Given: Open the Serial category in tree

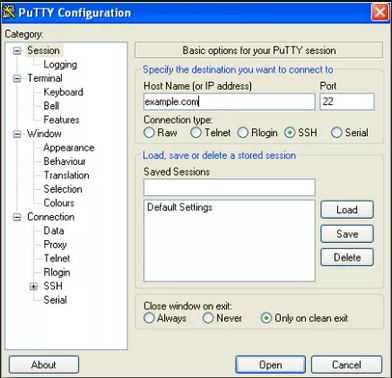Looking at the screenshot, I should coord(55,300).
